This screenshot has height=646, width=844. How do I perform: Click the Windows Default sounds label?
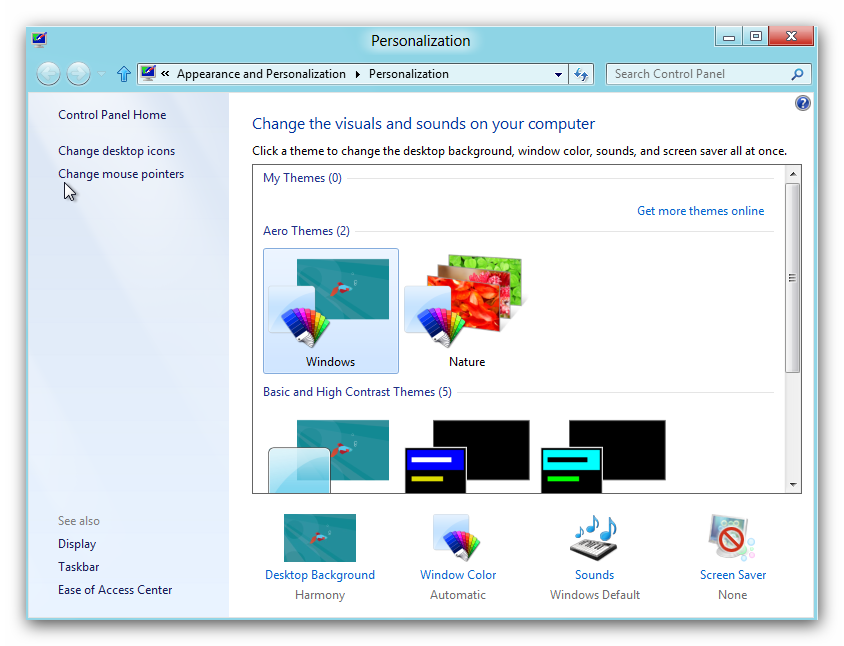tap(595, 595)
